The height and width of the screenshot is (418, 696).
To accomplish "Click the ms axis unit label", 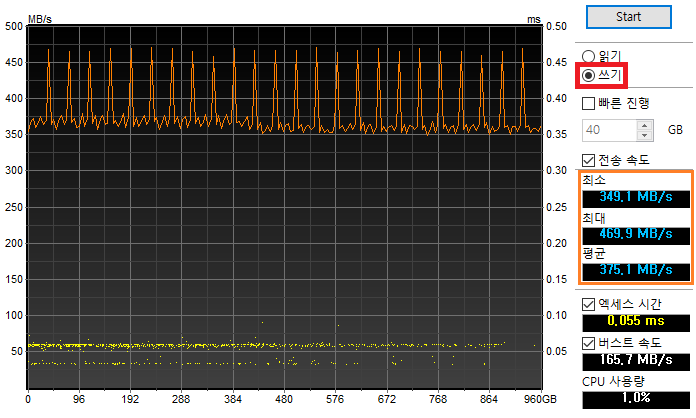I will (534, 20).
